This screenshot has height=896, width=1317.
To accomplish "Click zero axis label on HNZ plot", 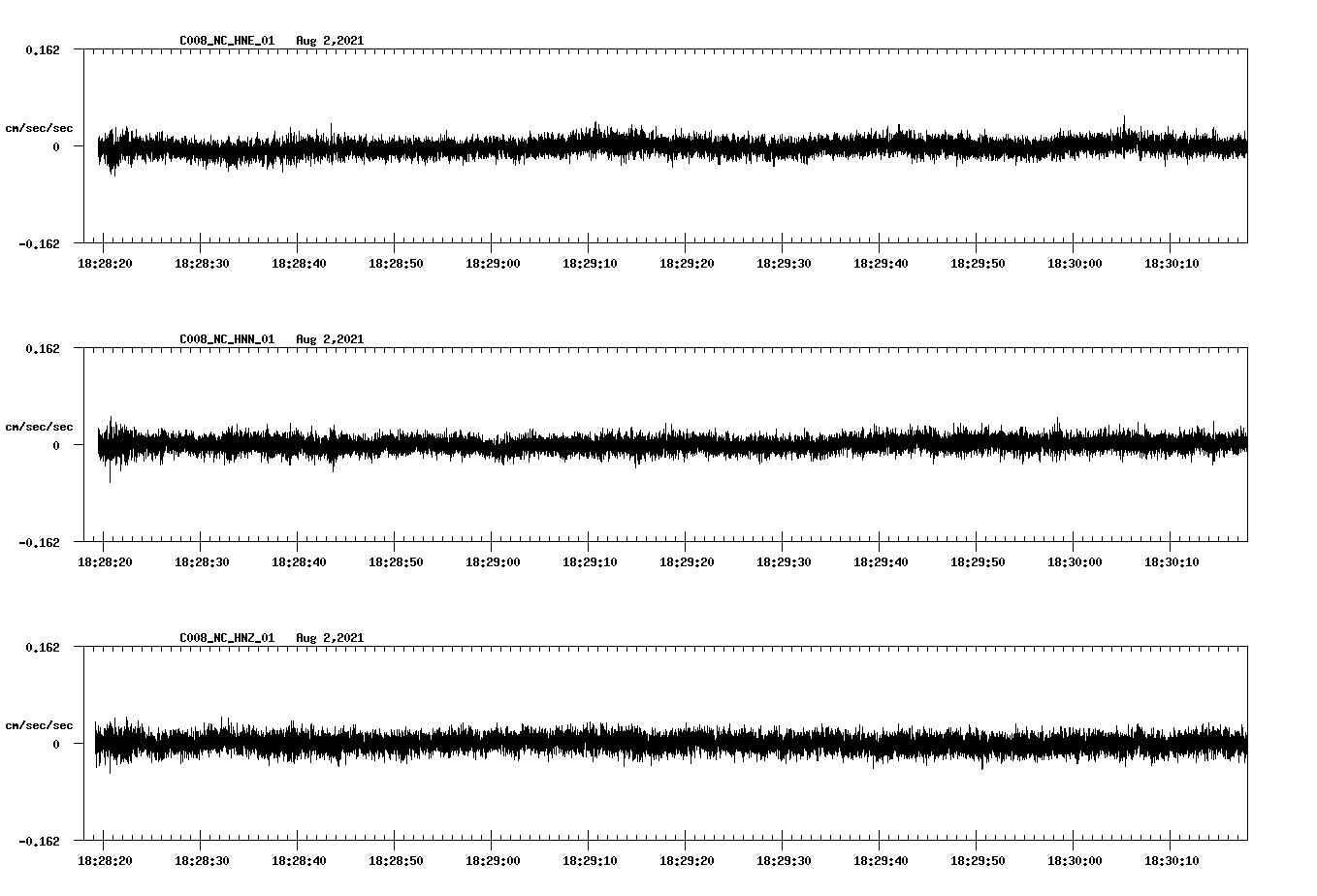I will click(x=56, y=744).
